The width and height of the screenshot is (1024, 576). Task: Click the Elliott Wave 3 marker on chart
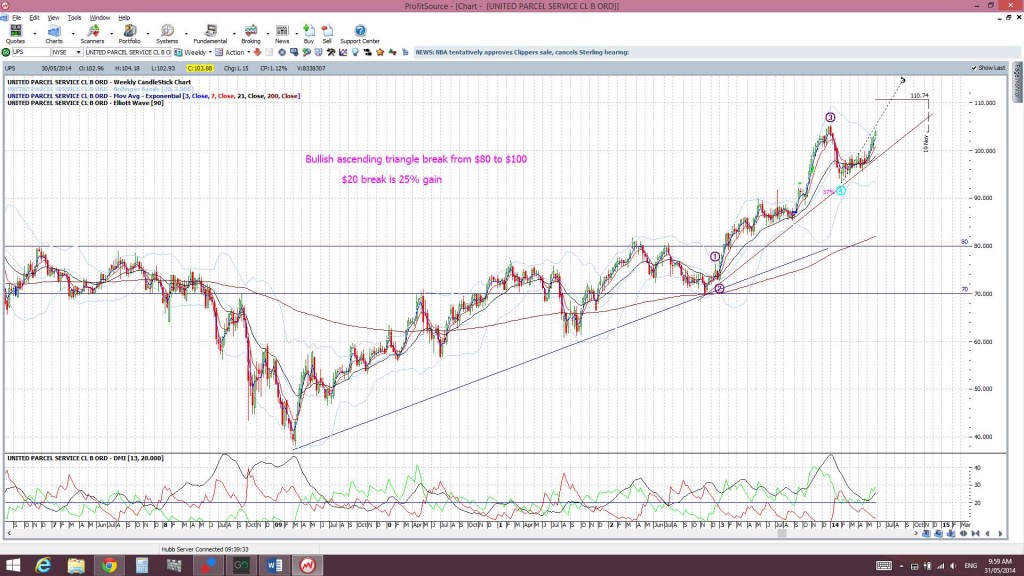[x=830, y=118]
